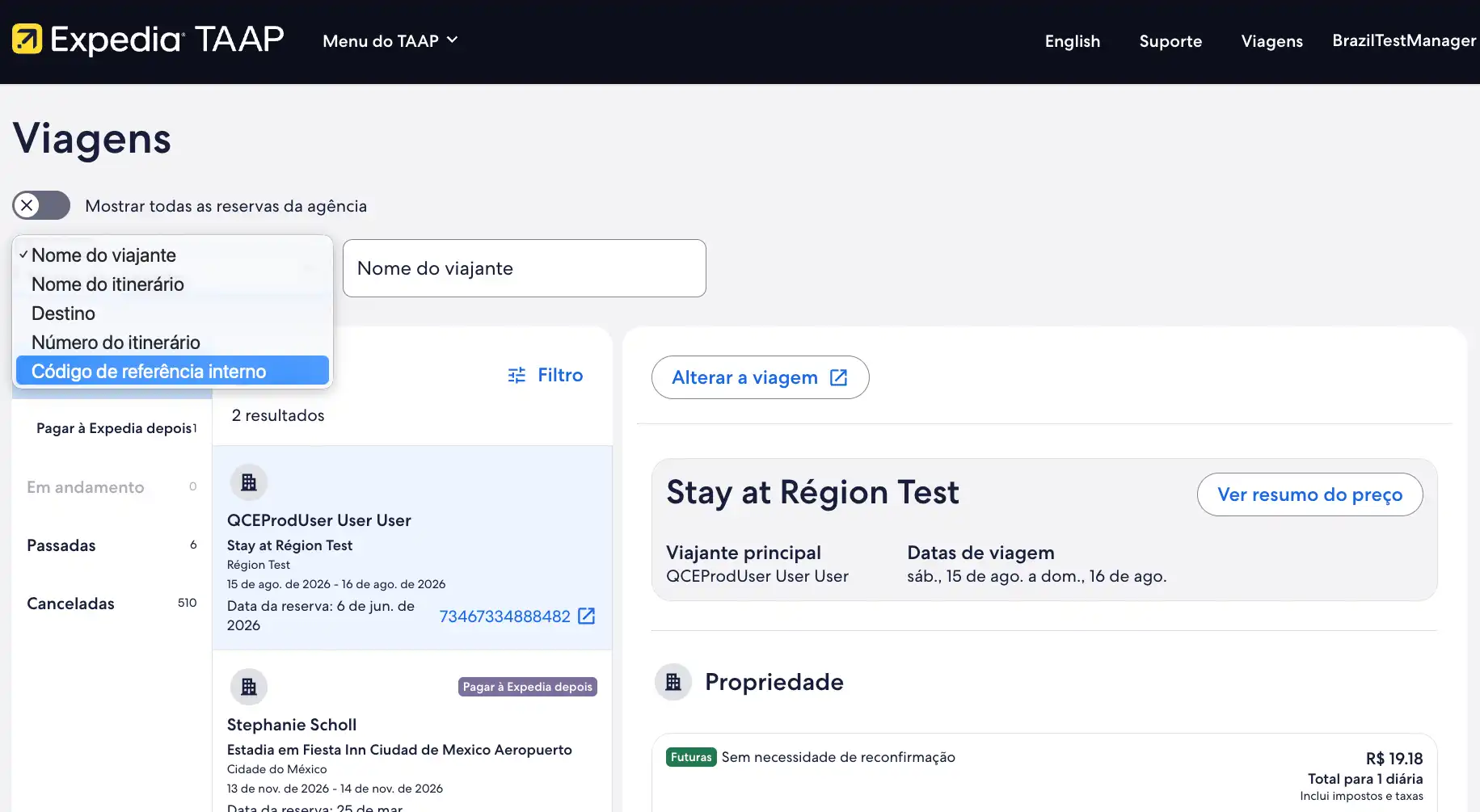Go to Viagens in the top navigation
The height and width of the screenshot is (812, 1480).
(1271, 41)
